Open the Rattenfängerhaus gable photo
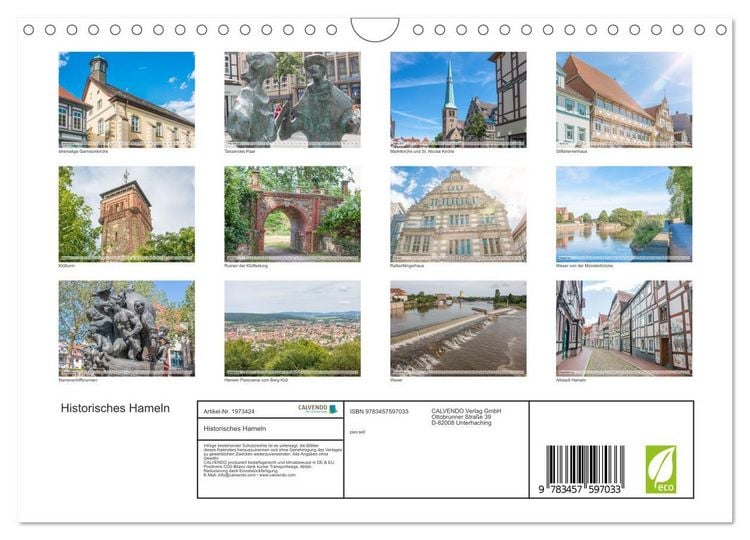The image size is (750, 540). [458, 214]
